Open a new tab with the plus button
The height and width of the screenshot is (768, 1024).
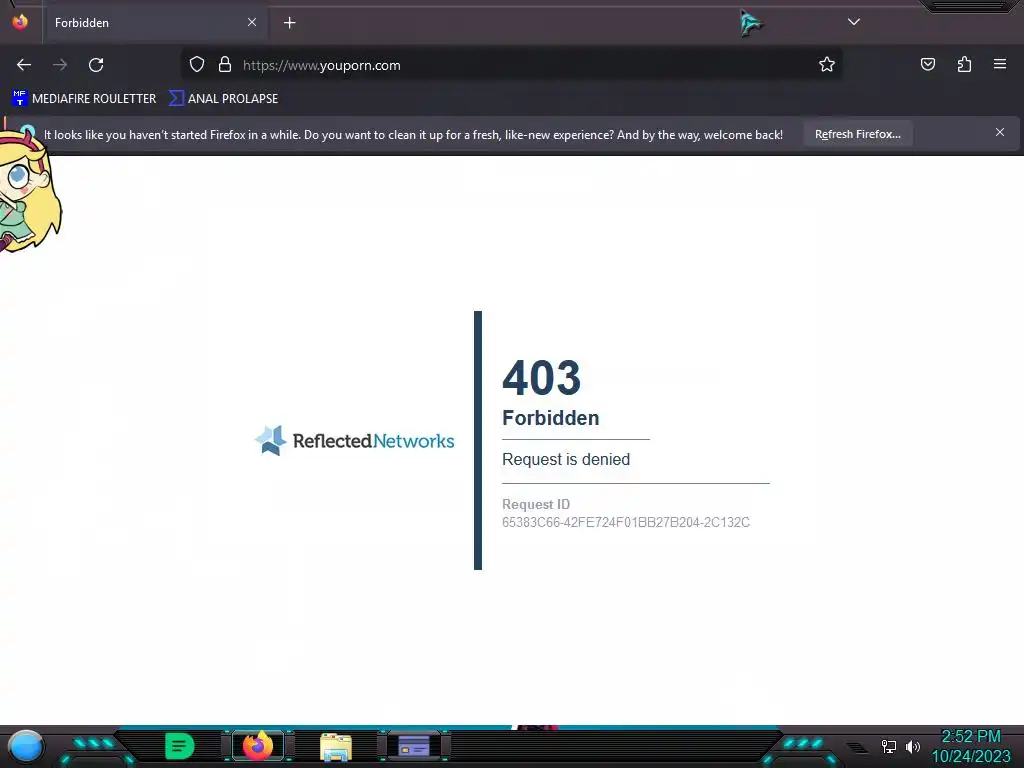(289, 23)
